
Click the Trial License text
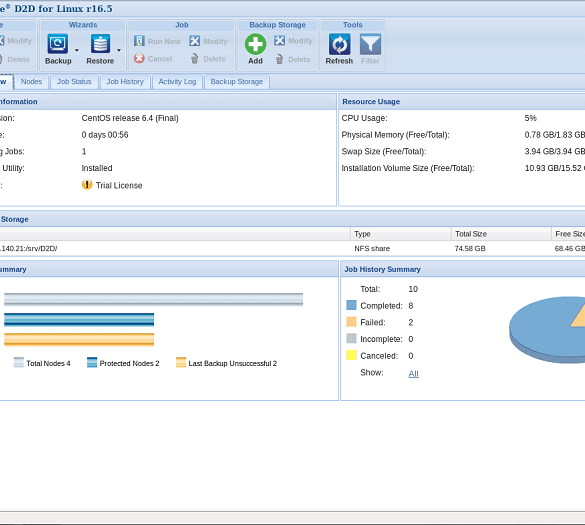pos(119,185)
